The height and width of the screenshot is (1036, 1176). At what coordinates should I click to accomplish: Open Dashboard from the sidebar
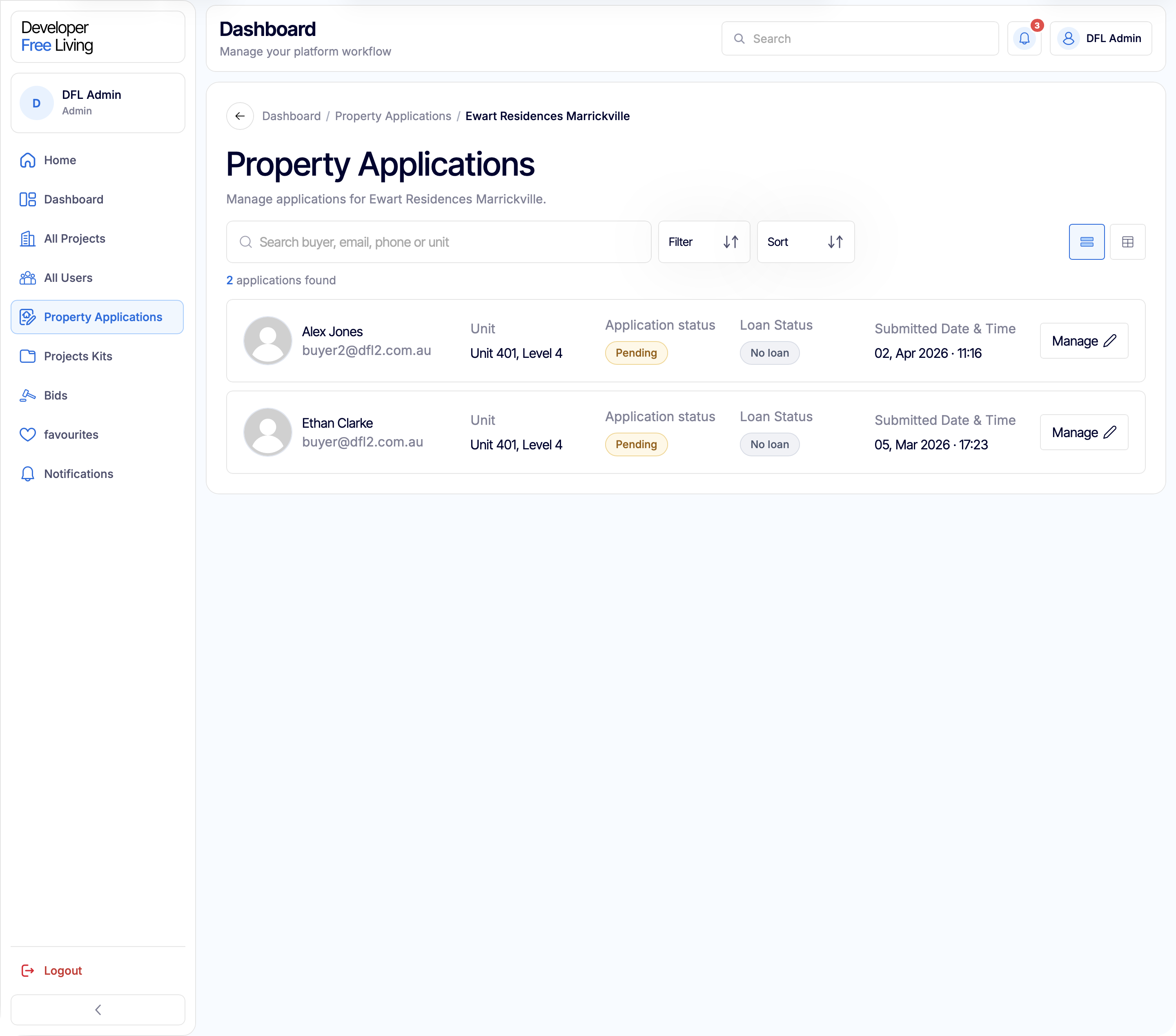pos(98,199)
